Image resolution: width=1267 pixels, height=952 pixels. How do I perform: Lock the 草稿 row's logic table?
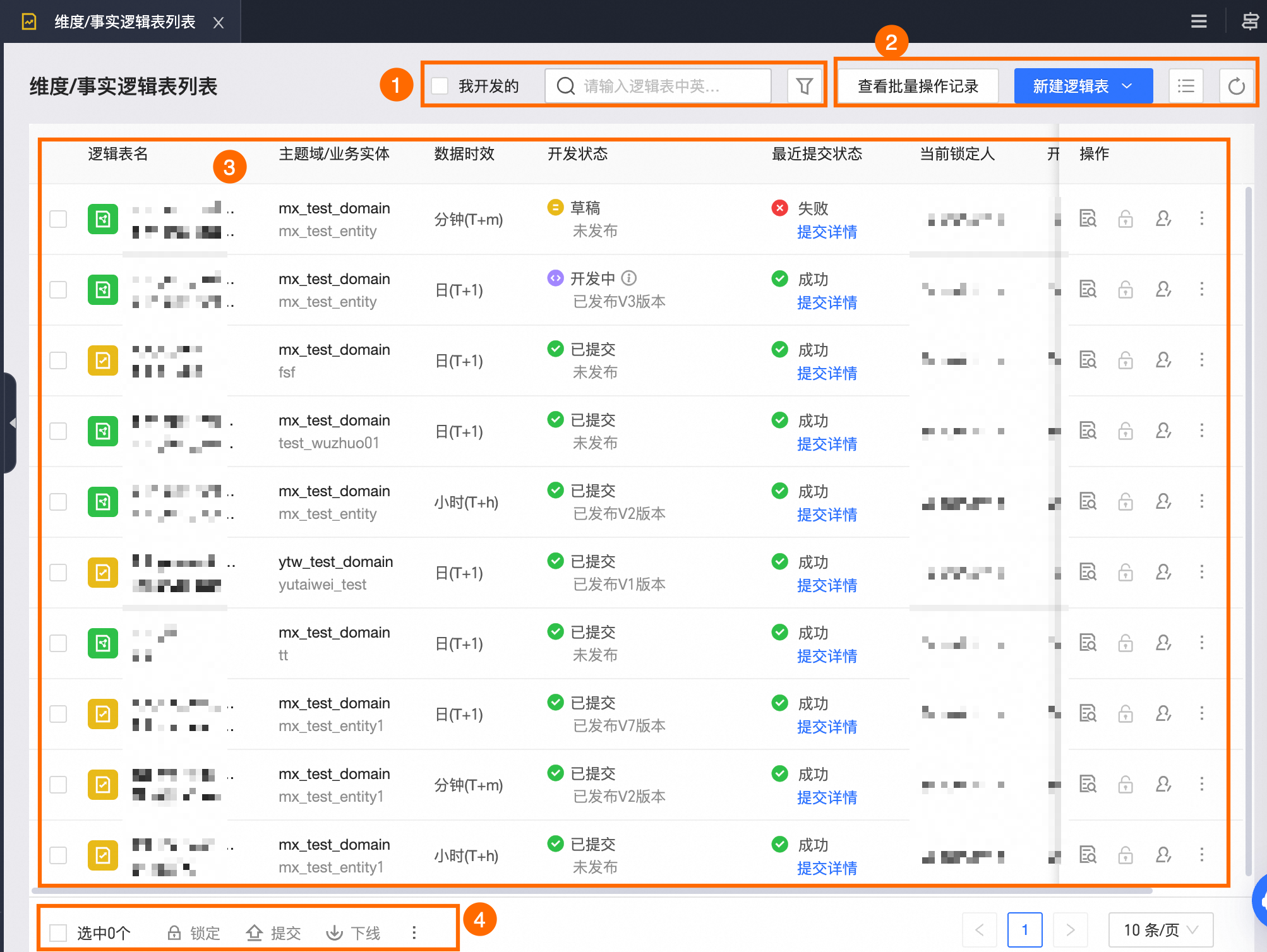1126,218
